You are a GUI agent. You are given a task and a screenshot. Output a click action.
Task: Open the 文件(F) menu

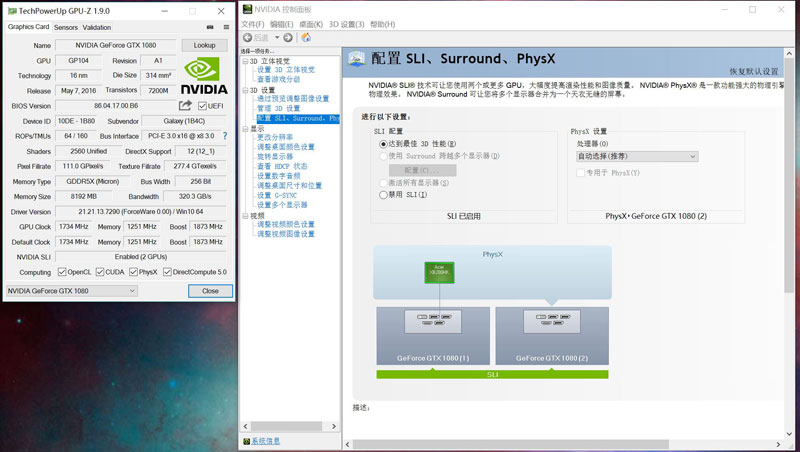point(253,24)
